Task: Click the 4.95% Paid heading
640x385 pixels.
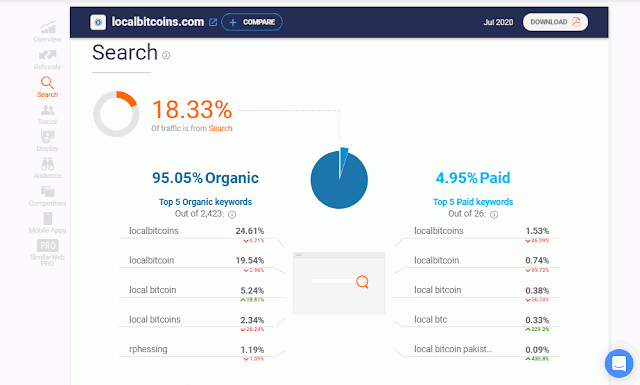Action: pos(473,178)
